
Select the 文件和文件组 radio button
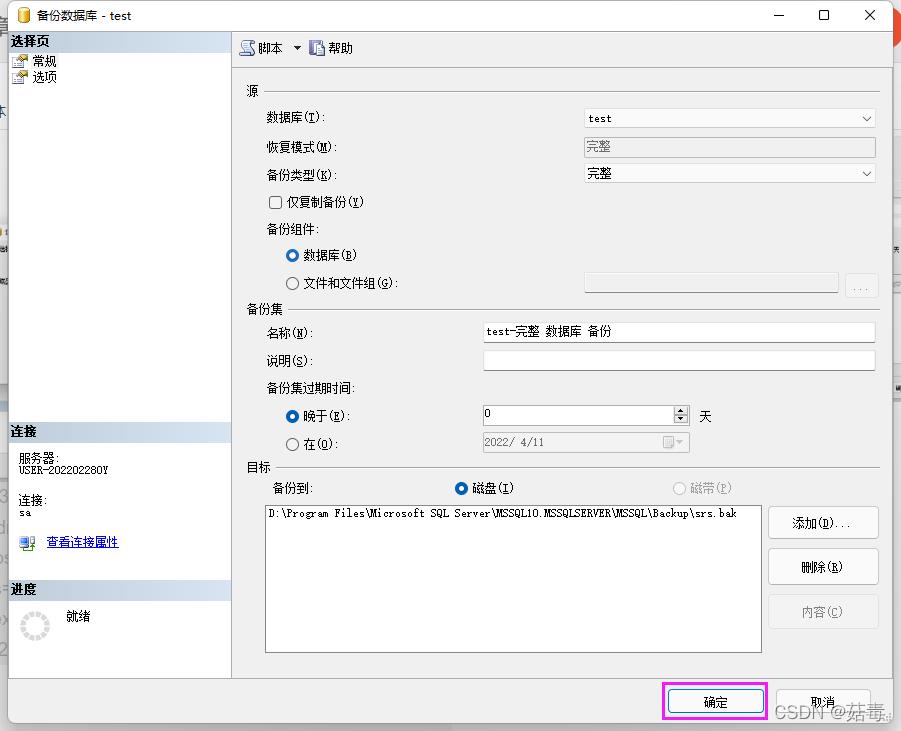click(x=293, y=284)
